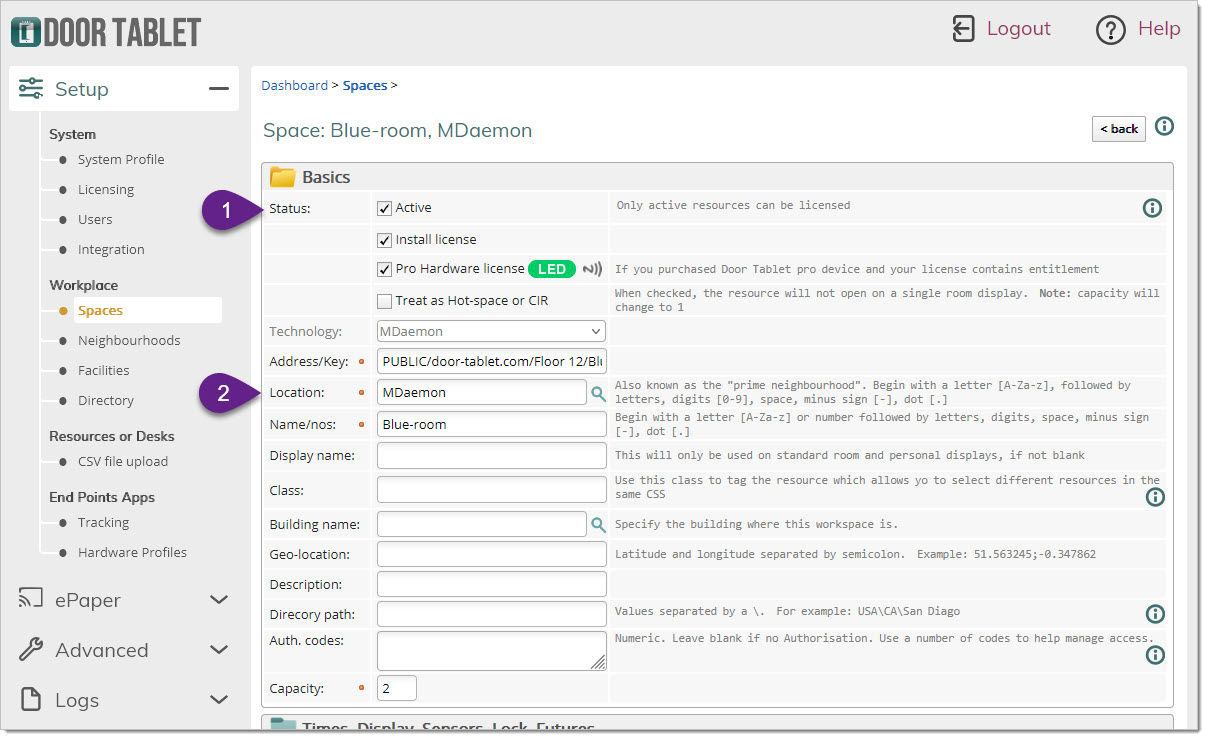Image resolution: width=1206 pixels, height=738 pixels.
Task: Click the Display name field
Action: coord(492,455)
